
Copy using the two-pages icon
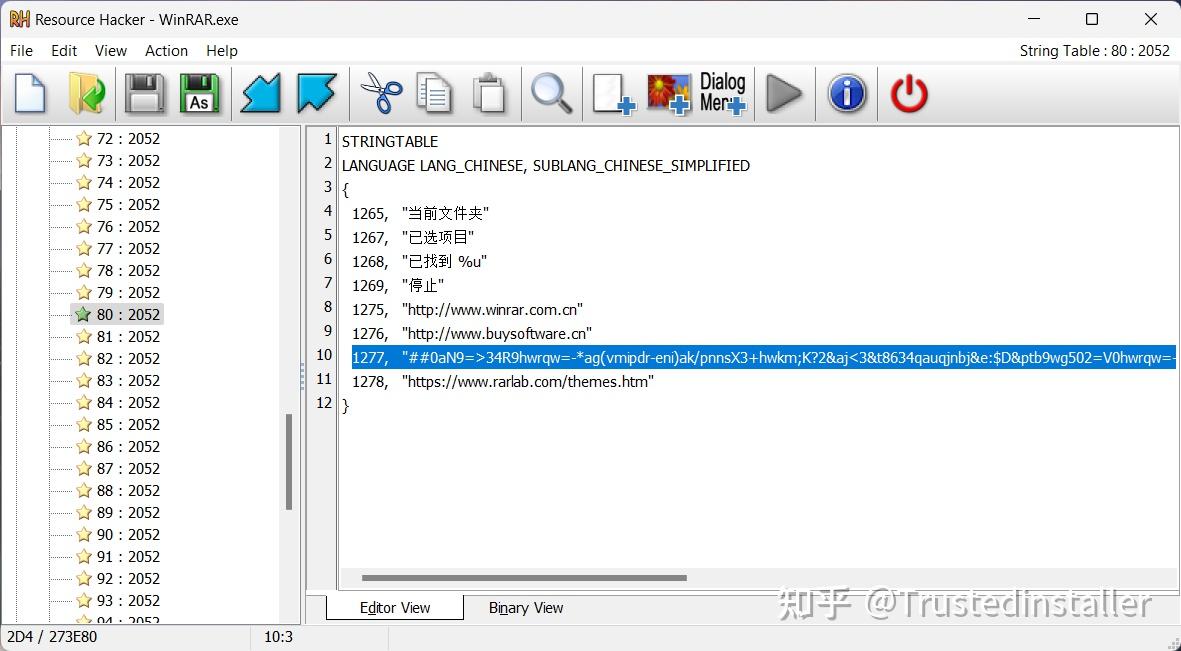[x=435, y=94]
